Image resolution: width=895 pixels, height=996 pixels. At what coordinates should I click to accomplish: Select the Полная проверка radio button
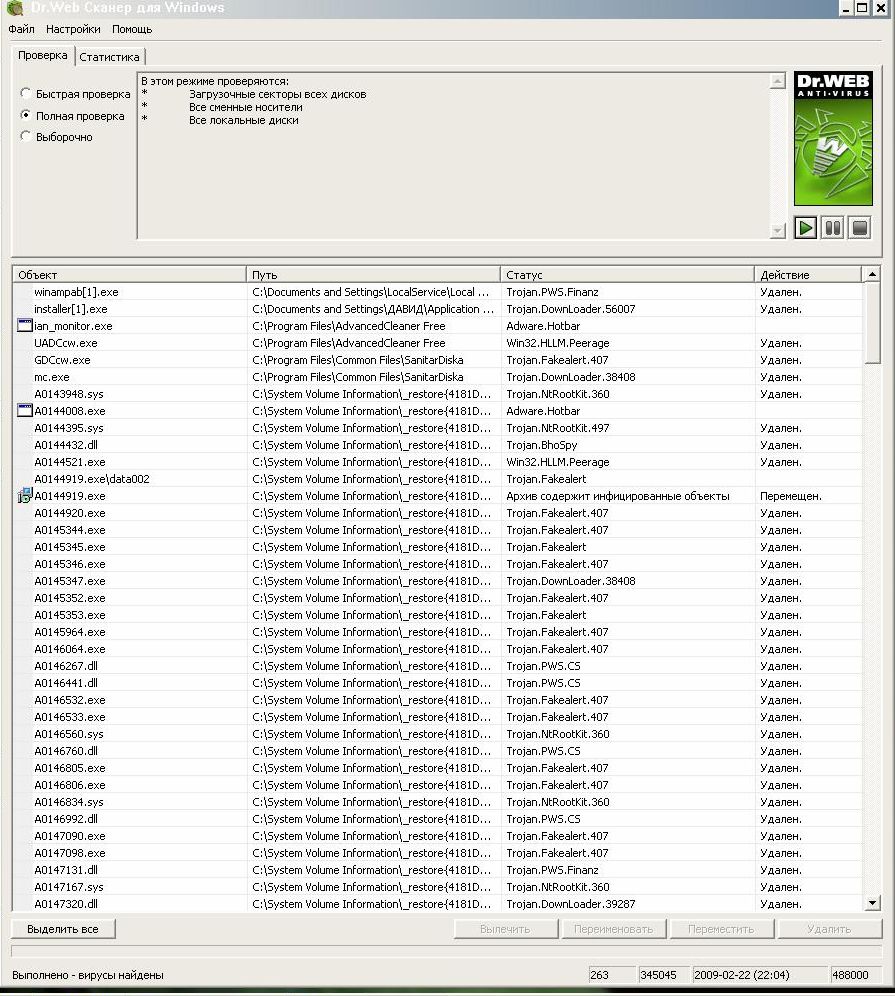26,116
